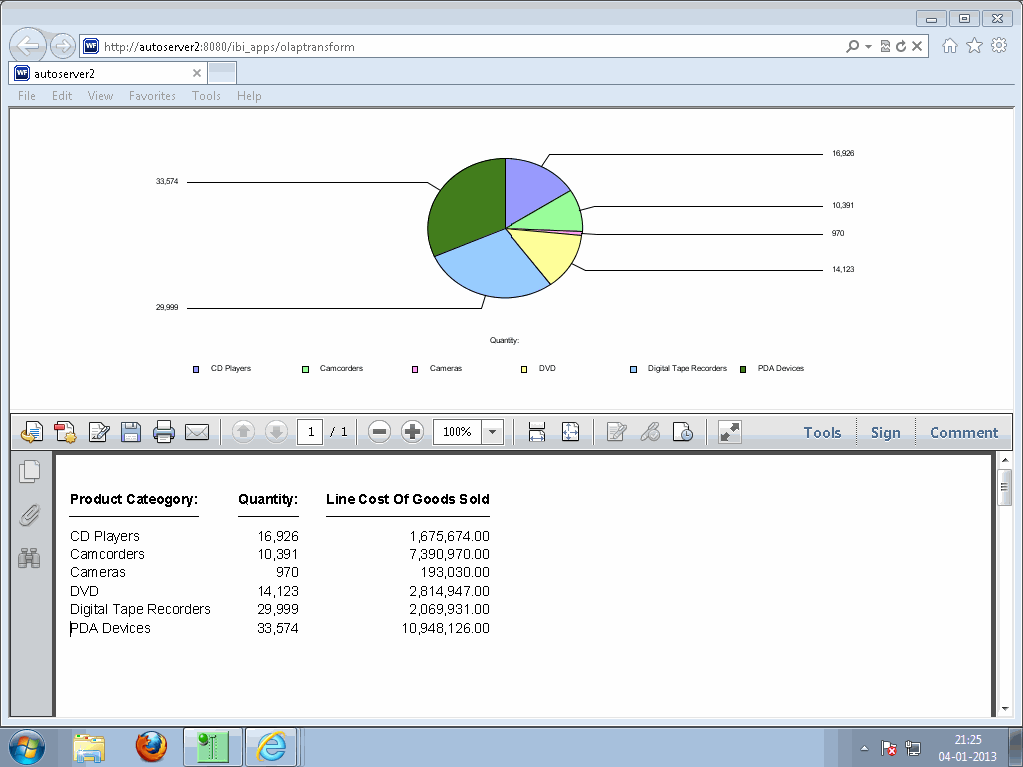This screenshot has height=767, width=1023.
Task: Open the page thumbnails side panel
Action: pyautogui.click(x=29, y=471)
